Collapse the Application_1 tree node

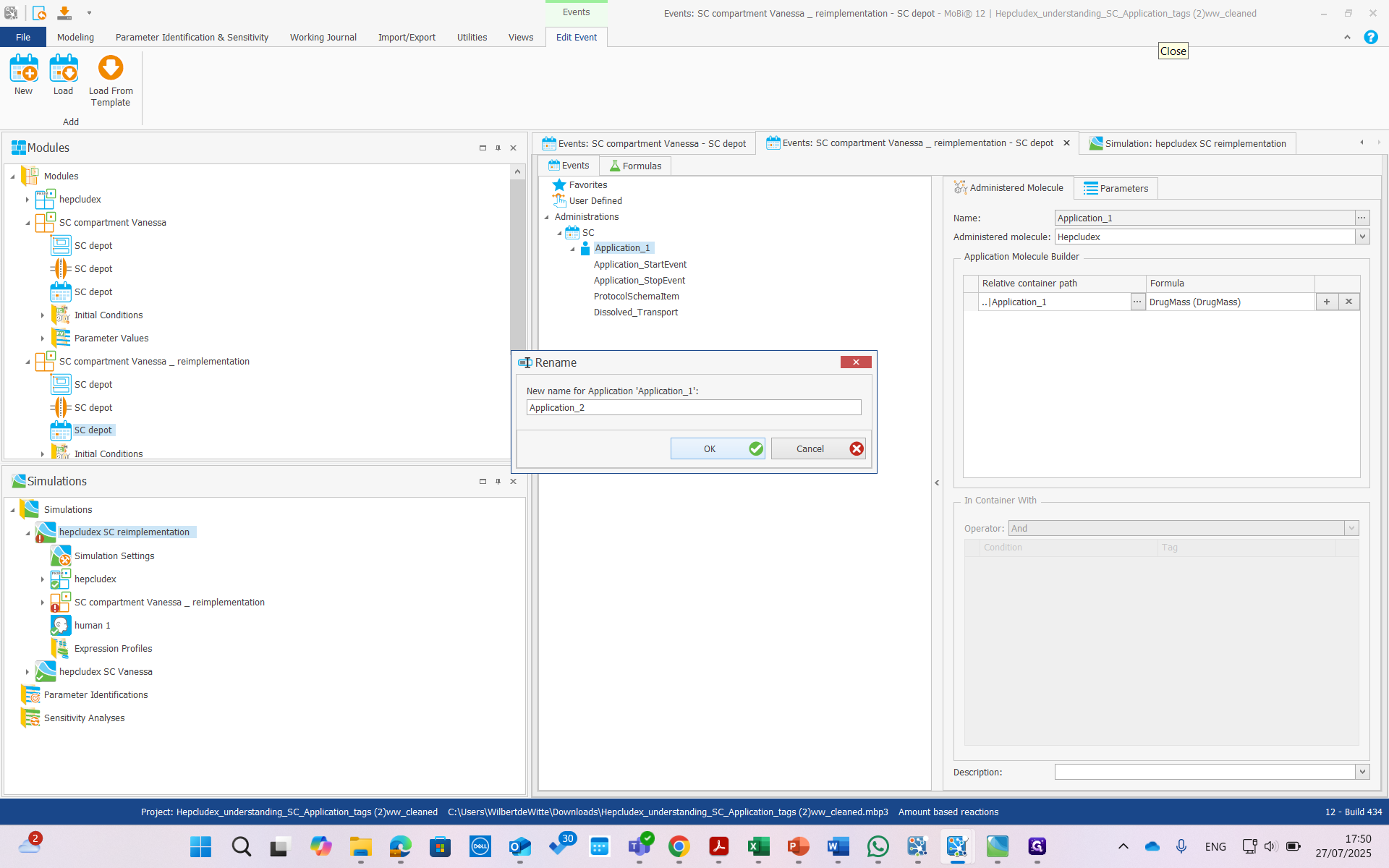click(x=573, y=249)
